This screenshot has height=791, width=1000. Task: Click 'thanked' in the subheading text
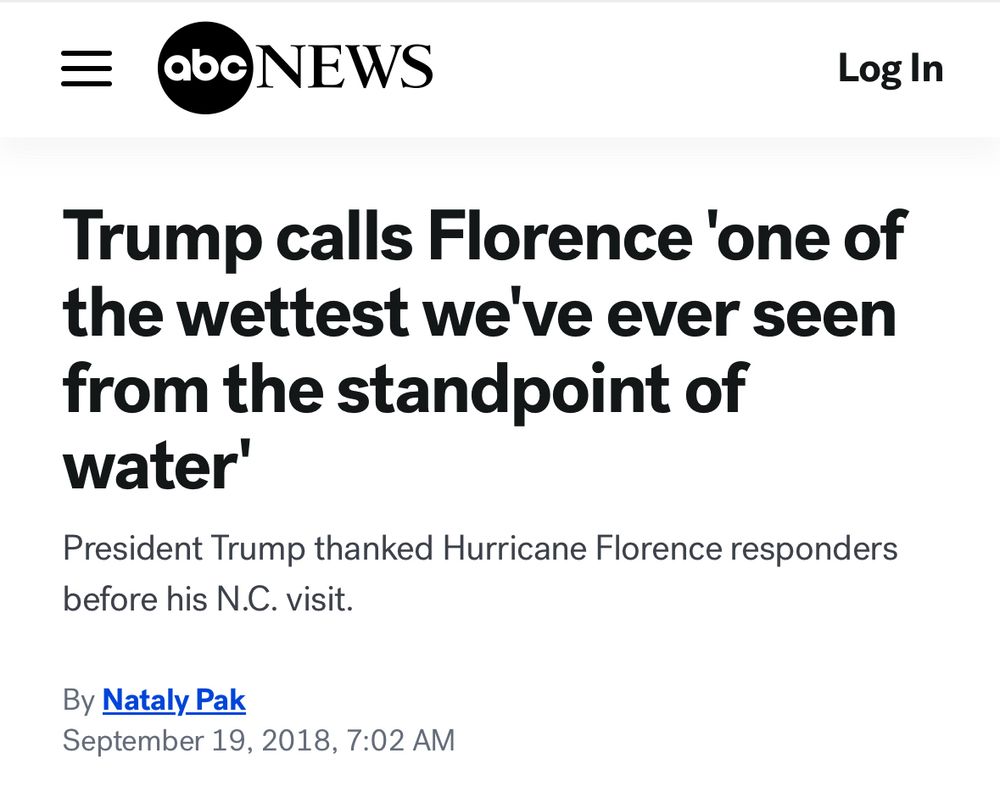point(374,549)
